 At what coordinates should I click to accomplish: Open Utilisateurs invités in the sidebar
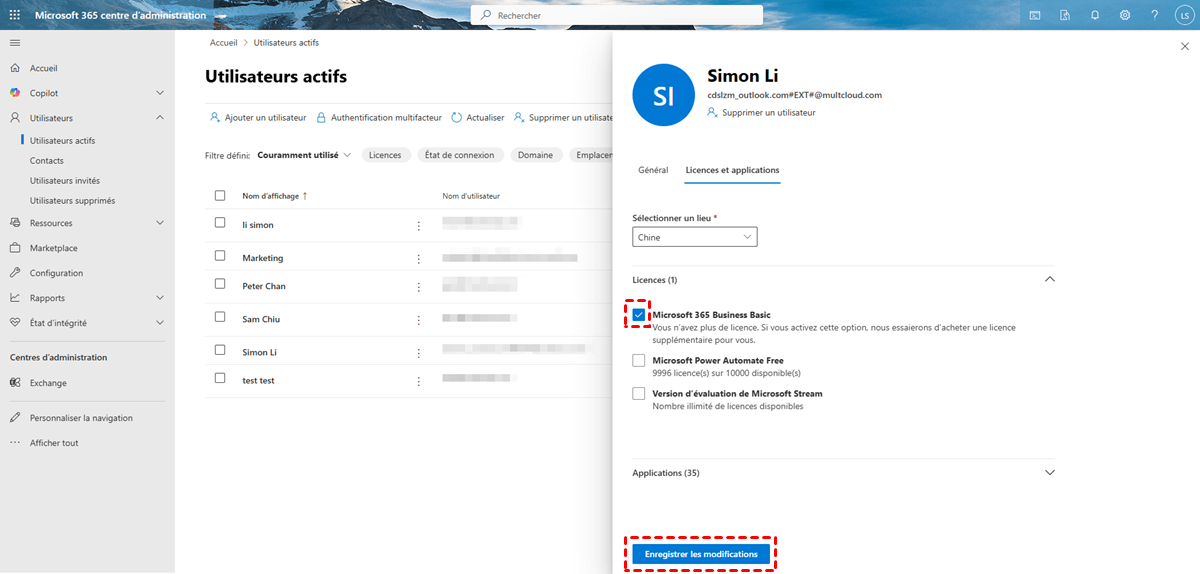pos(65,181)
